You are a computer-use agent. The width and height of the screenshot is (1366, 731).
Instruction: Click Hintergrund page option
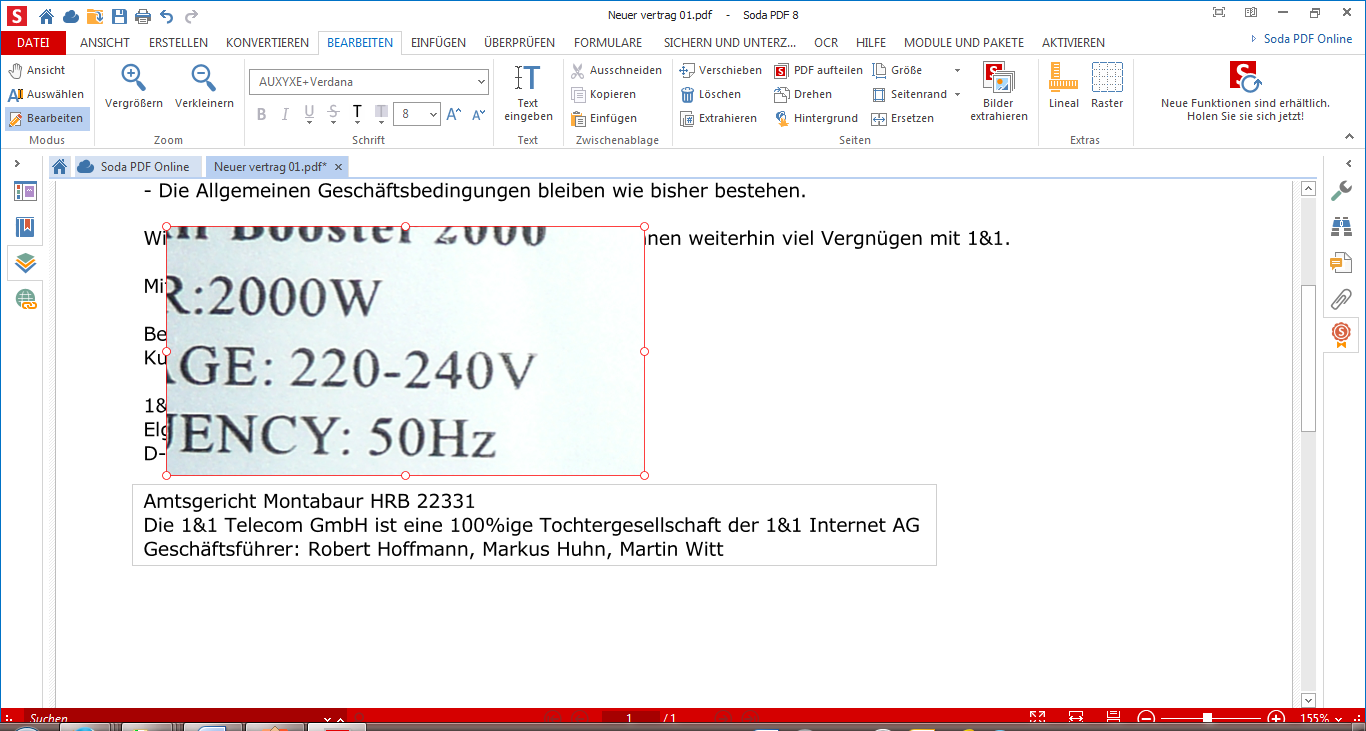(817, 118)
